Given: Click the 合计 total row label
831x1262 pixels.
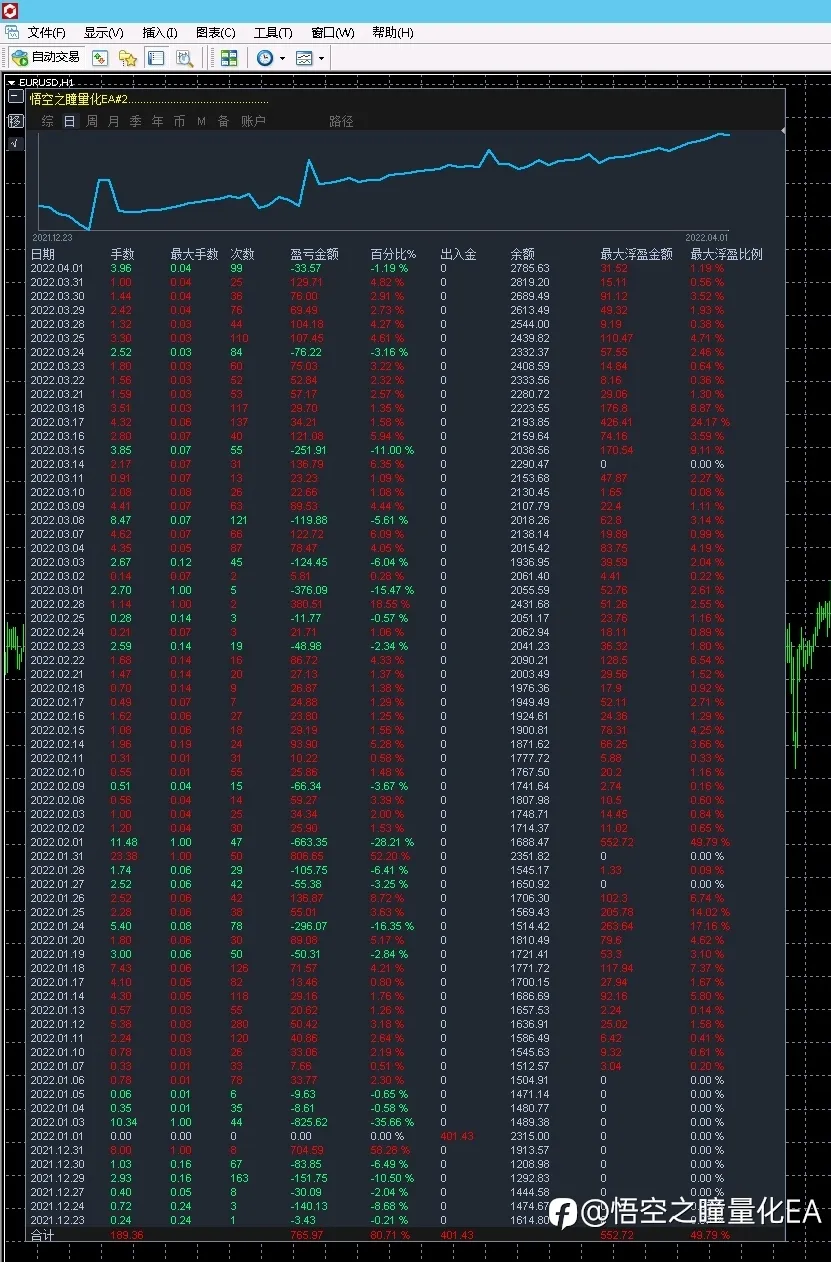Looking at the screenshot, I should pyautogui.click(x=43, y=1235).
